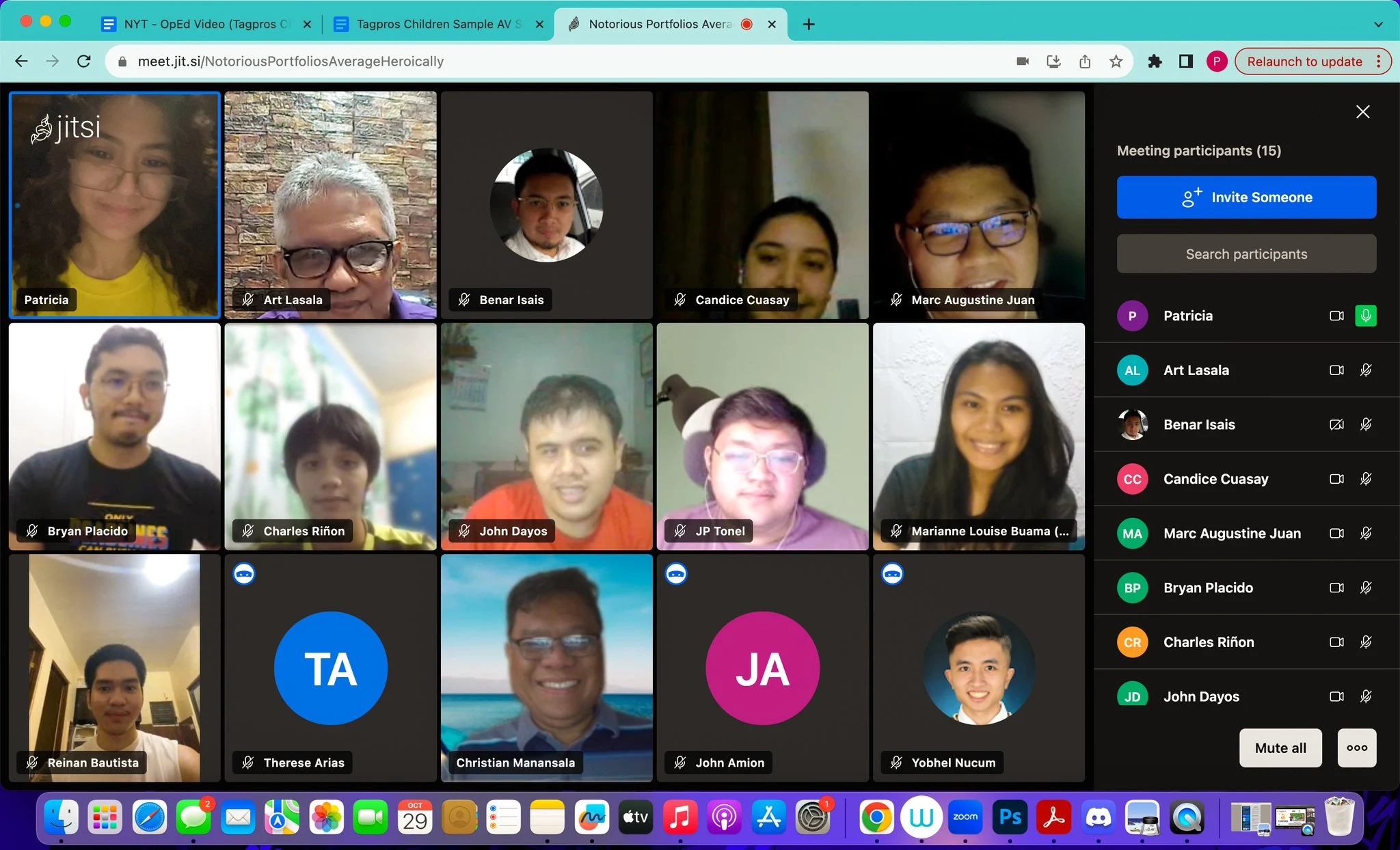
Task: Click Candice Cuasay's camera icon in list
Action: [x=1336, y=479]
